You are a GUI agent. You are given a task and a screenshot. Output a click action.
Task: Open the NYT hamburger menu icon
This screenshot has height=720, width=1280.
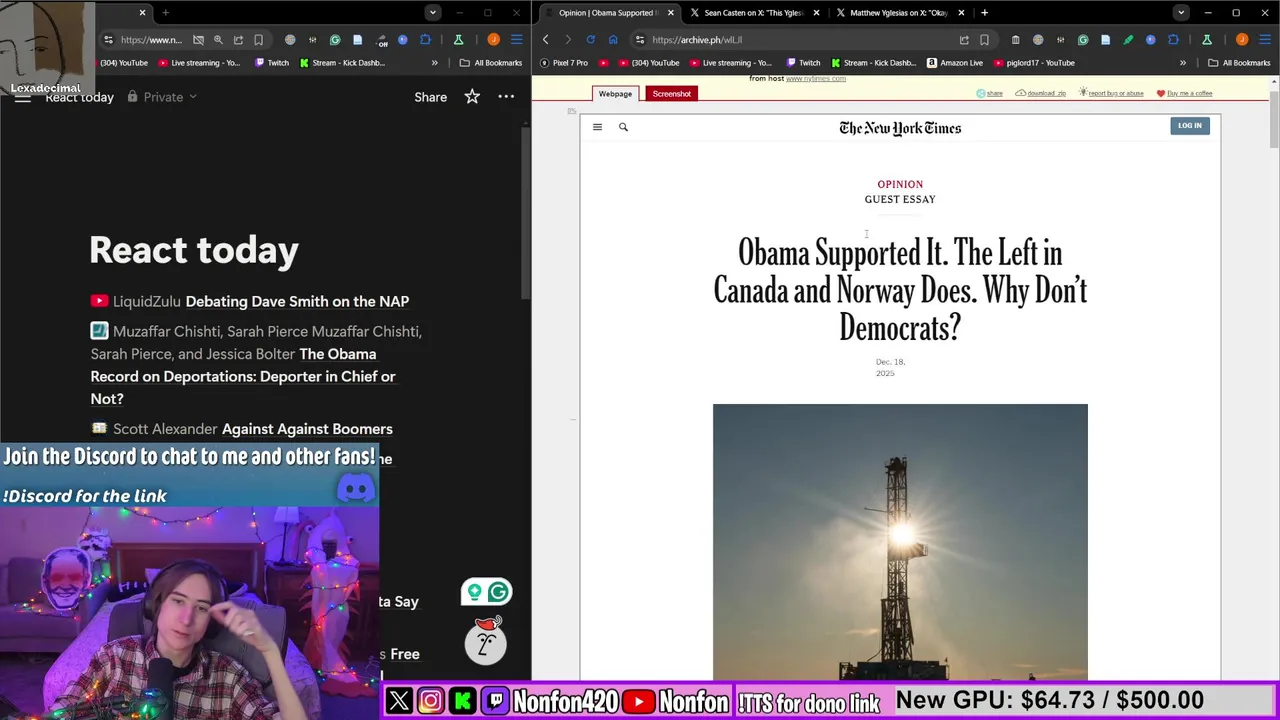[x=597, y=127]
